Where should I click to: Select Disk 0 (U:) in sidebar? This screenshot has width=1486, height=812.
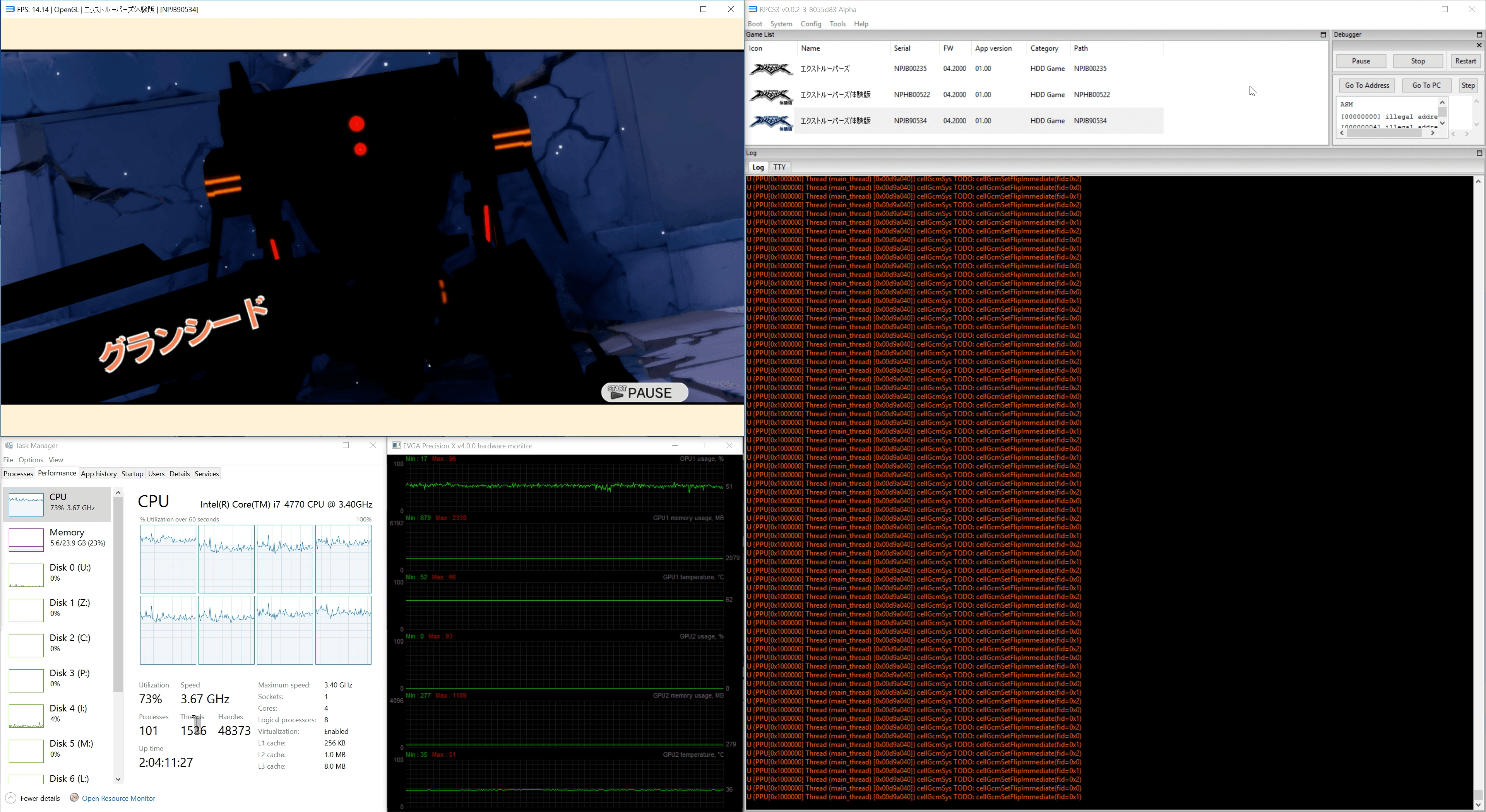[x=57, y=574]
